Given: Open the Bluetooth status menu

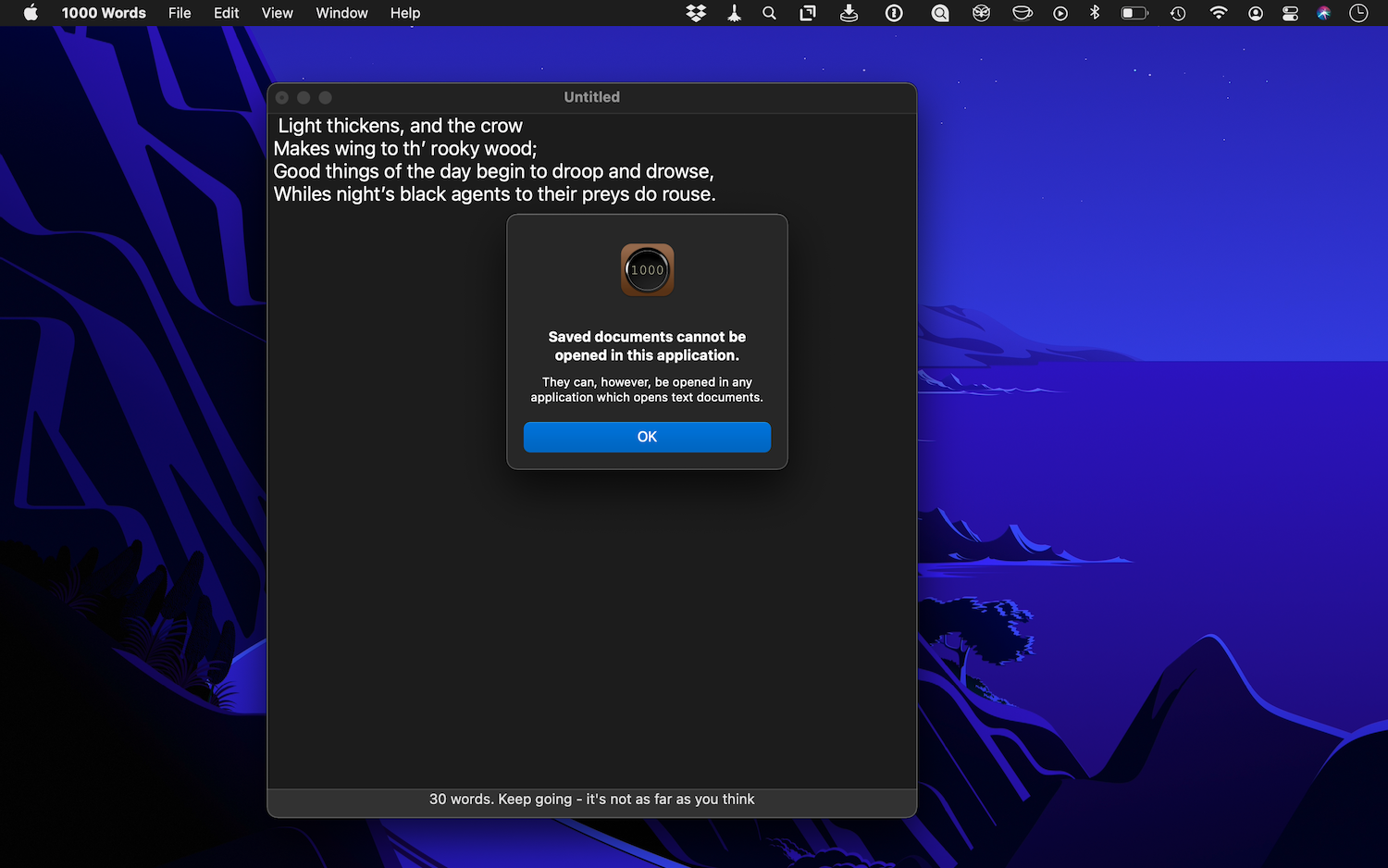Looking at the screenshot, I should tap(1095, 13).
